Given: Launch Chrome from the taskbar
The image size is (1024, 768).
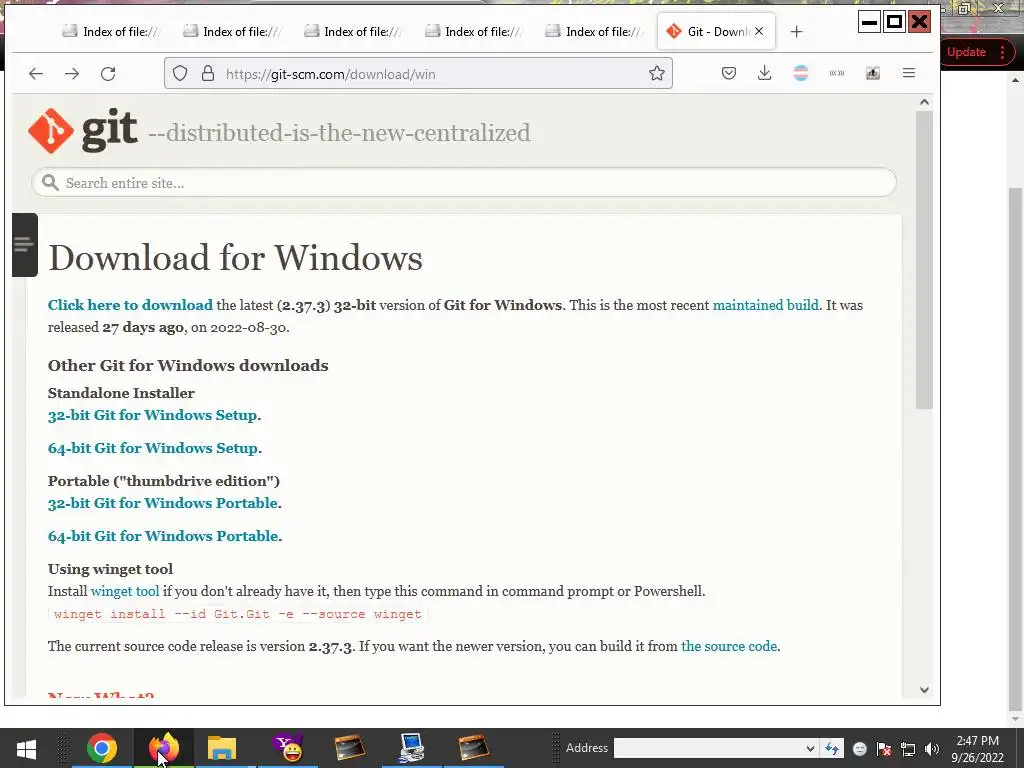Looking at the screenshot, I should click(102, 748).
